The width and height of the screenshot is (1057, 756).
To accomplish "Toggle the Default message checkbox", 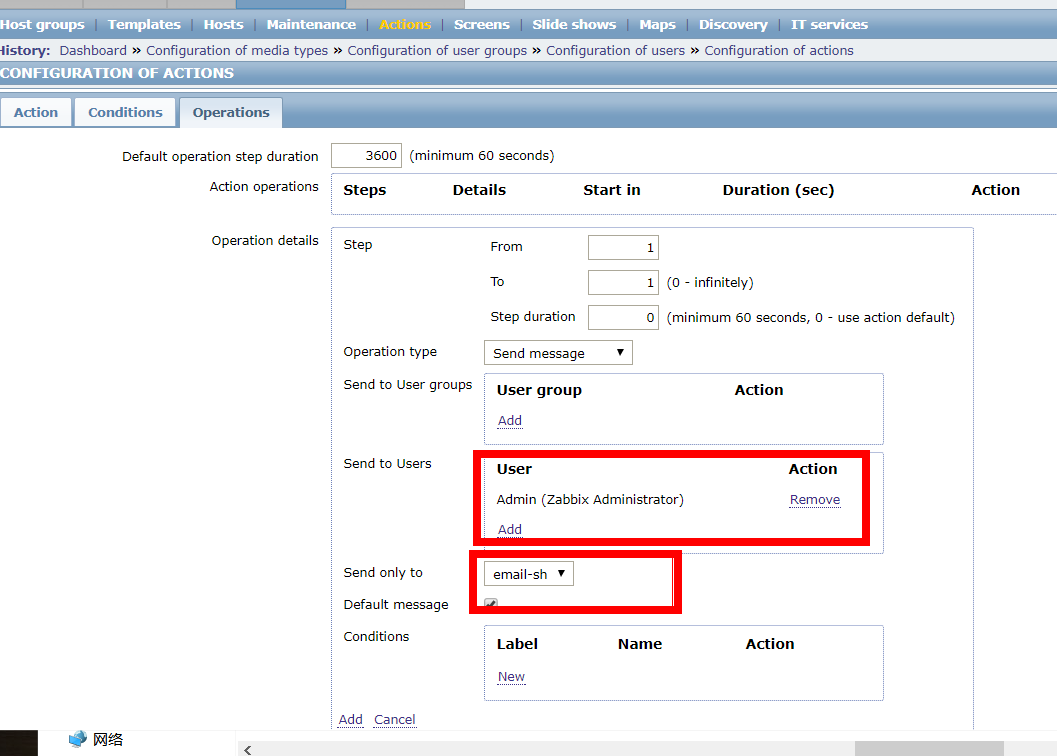I will coord(491,604).
